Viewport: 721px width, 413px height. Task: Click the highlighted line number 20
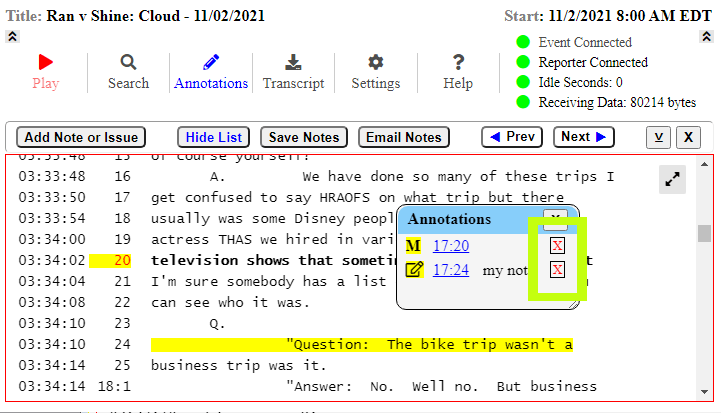[110, 260]
